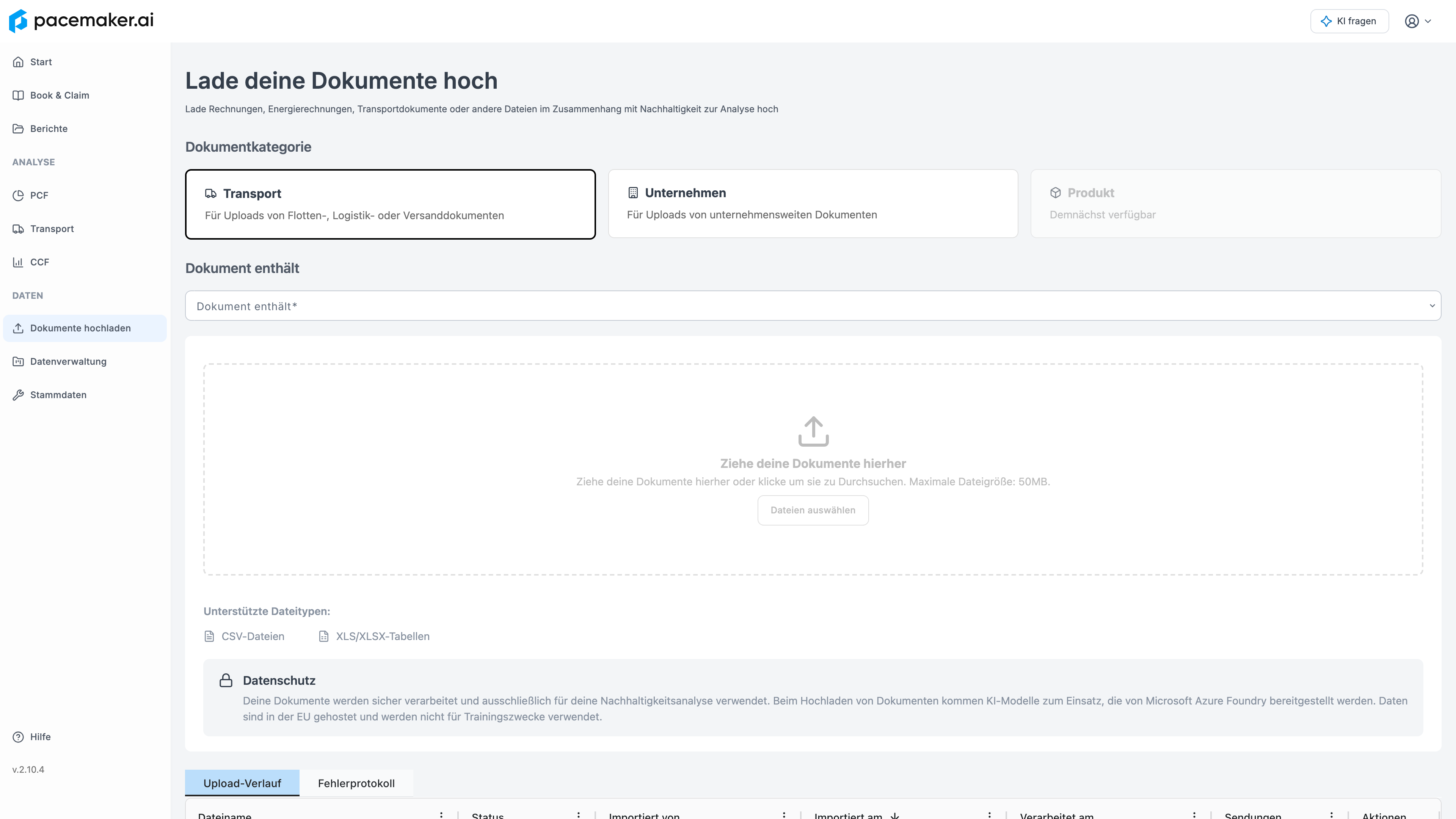Screen dimensions: 1456x819
Task: Click the Hilfe question mark icon
Action: [x=18, y=737]
